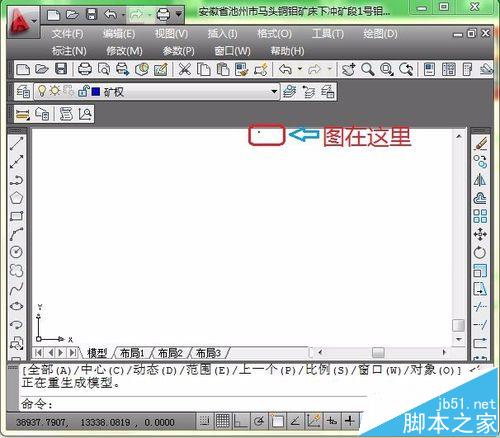Toggle the layer freeze sun icon

[55, 91]
